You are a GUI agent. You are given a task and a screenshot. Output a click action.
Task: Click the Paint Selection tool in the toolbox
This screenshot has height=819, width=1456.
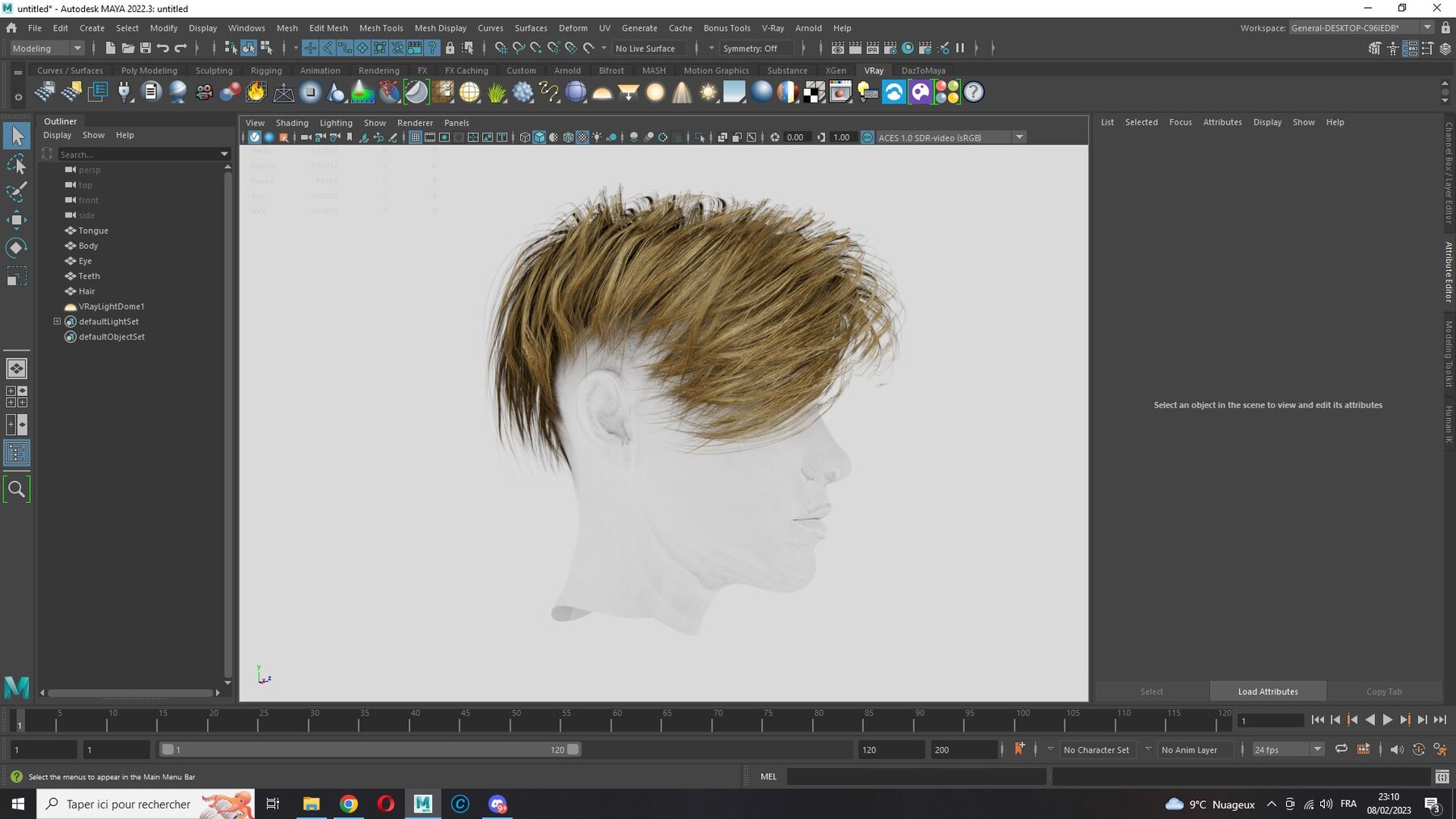16,192
